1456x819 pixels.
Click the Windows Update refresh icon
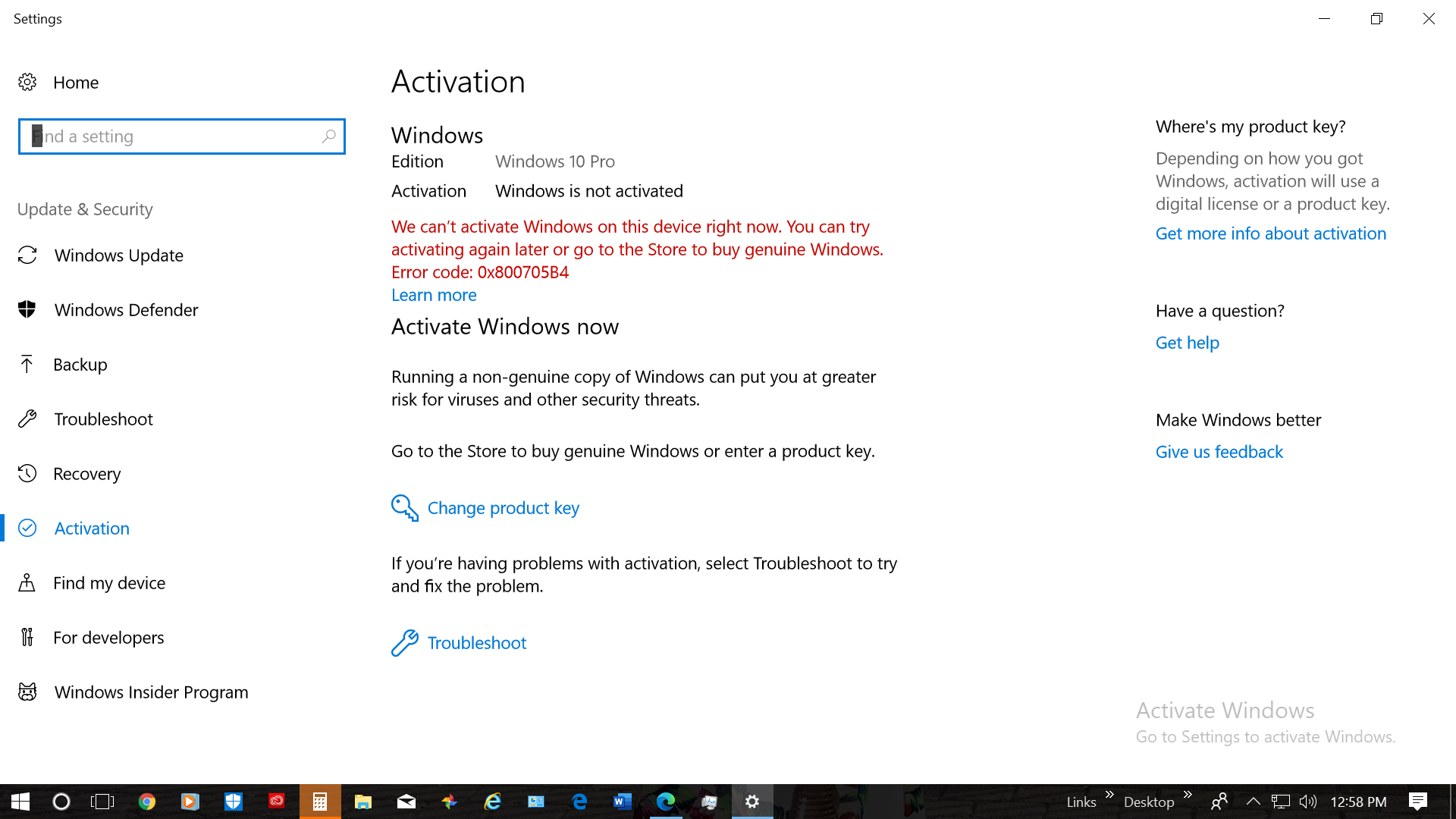(27, 255)
